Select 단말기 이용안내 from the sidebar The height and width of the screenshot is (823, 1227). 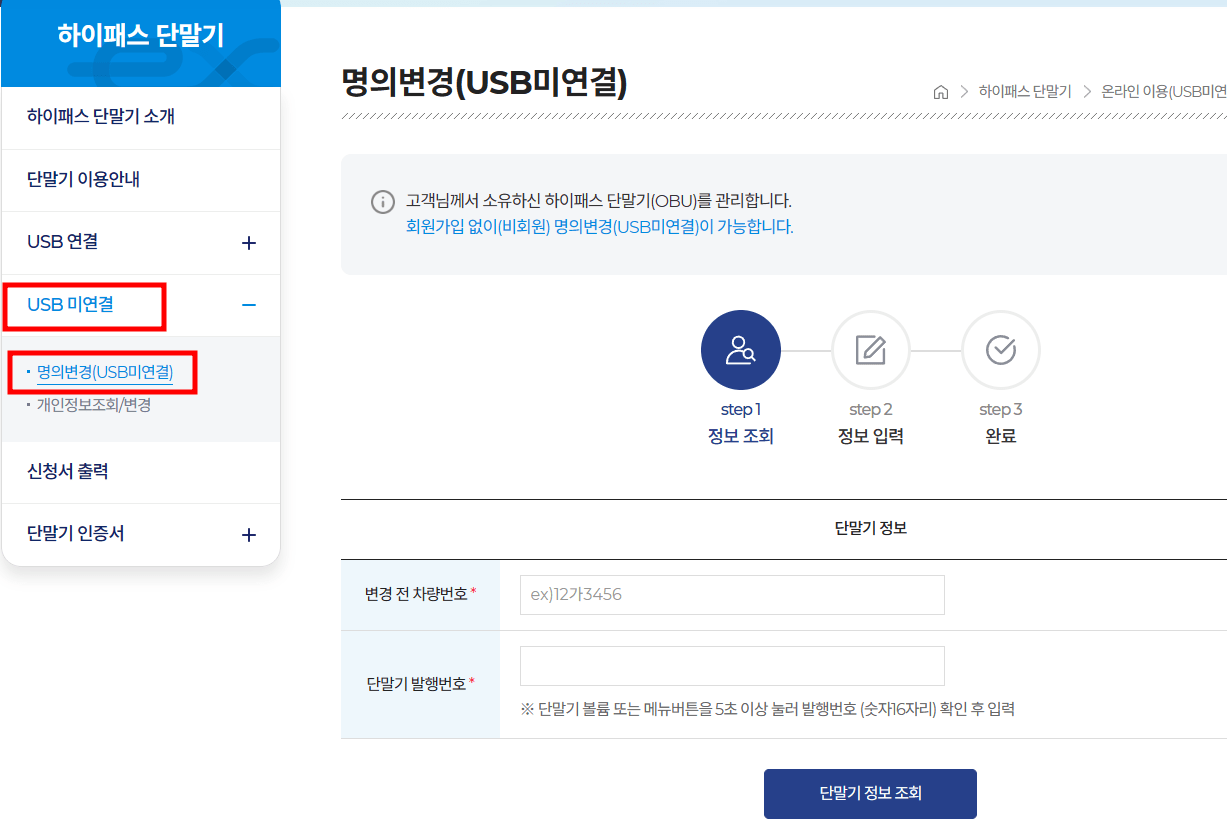click(x=82, y=180)
